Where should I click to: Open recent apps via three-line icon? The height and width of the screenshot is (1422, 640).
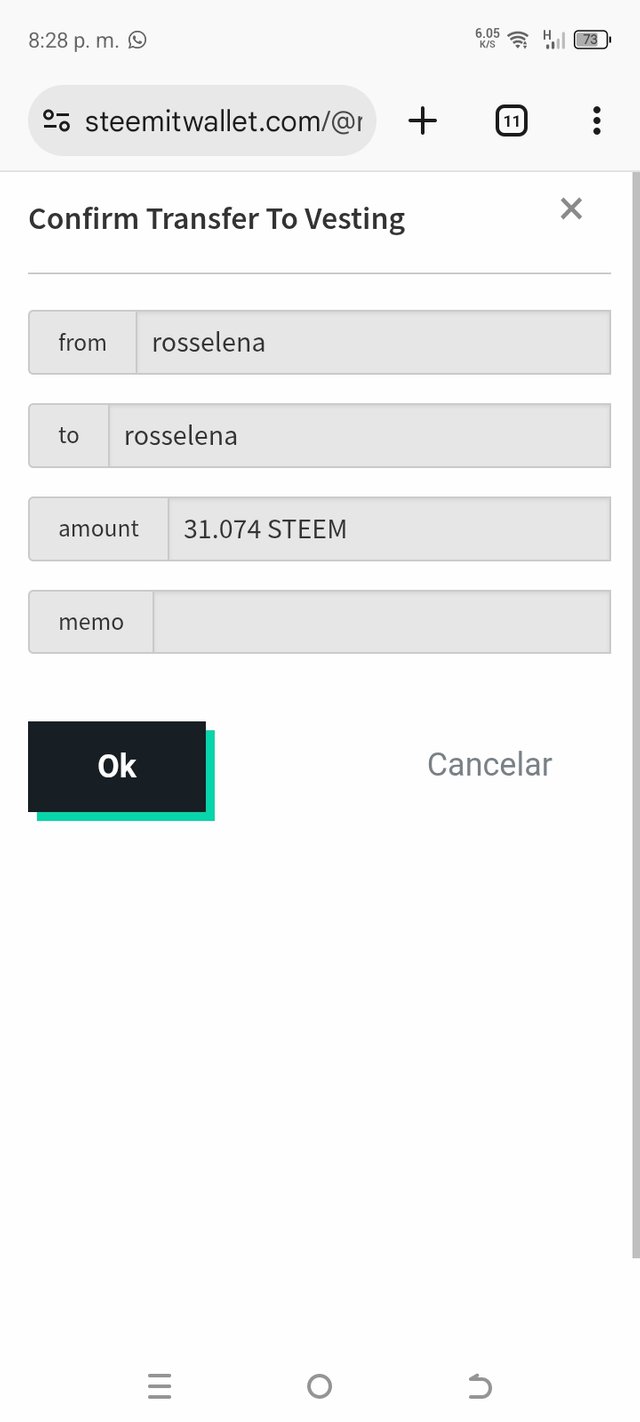pyautogui.click(x=159, y=1386)
